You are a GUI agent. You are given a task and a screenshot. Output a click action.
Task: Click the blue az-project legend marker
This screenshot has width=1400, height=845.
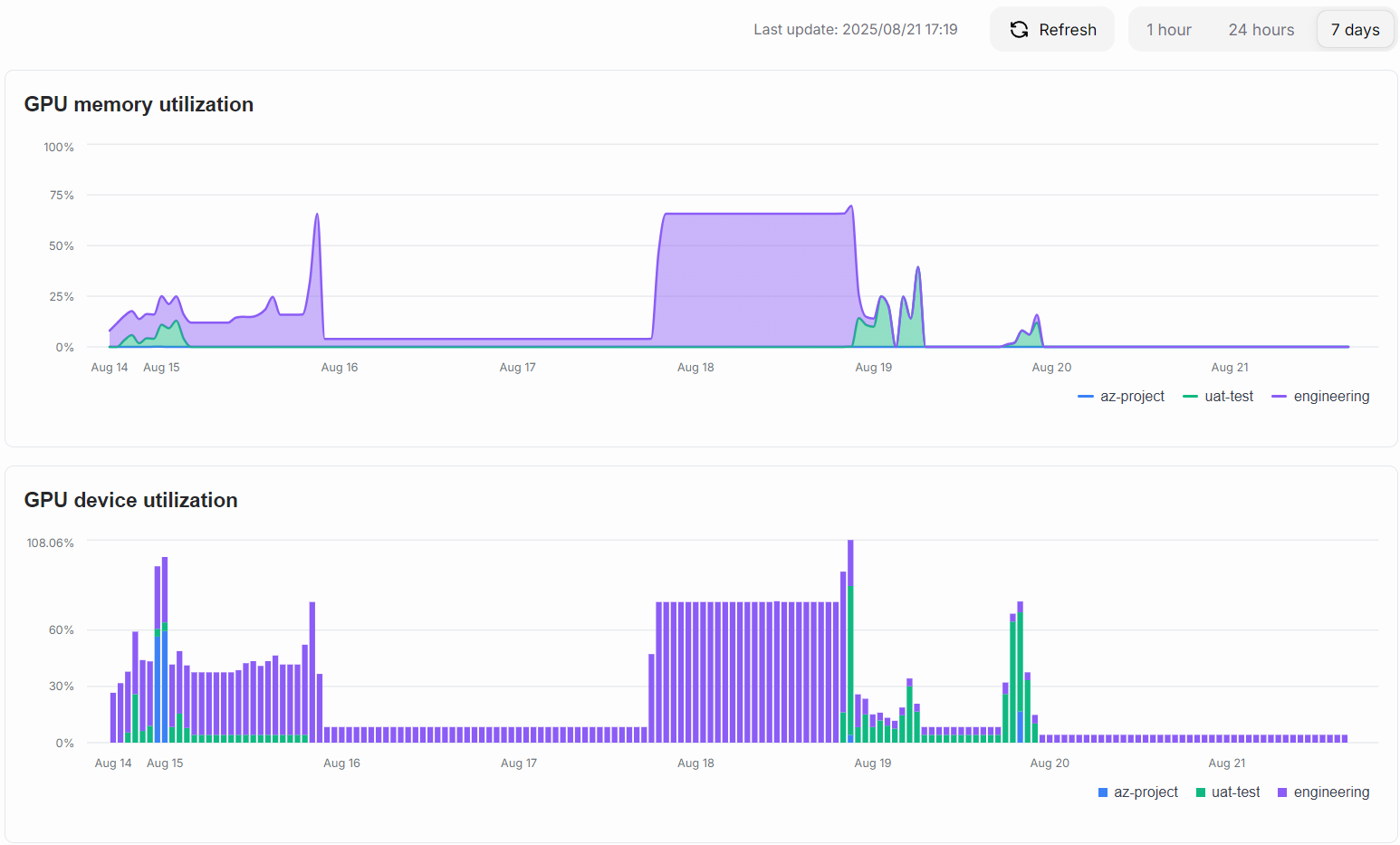pos(1085,396)
